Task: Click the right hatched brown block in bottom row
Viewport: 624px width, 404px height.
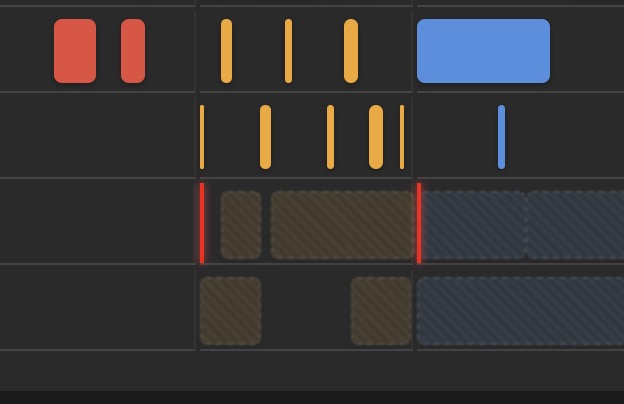Action: point(381,311)
